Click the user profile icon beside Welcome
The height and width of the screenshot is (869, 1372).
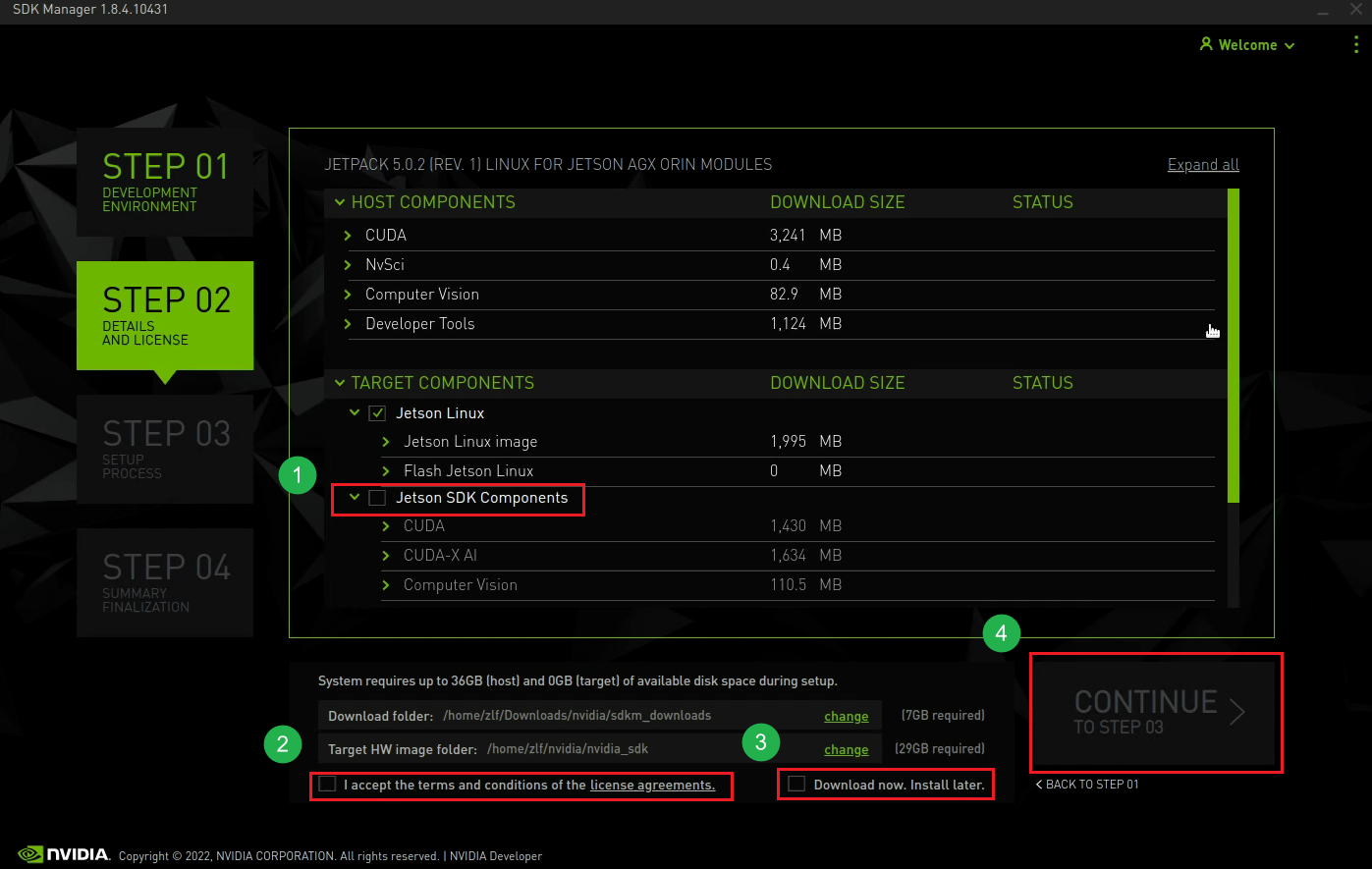click(1206, 45)
